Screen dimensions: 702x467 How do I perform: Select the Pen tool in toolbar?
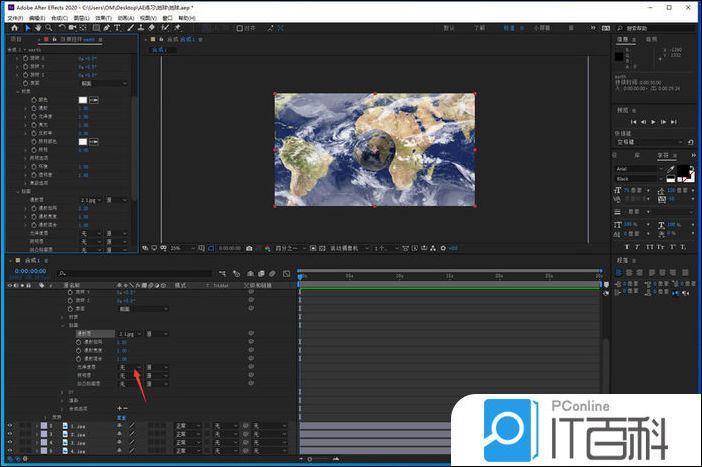click(x=105, y=28)
